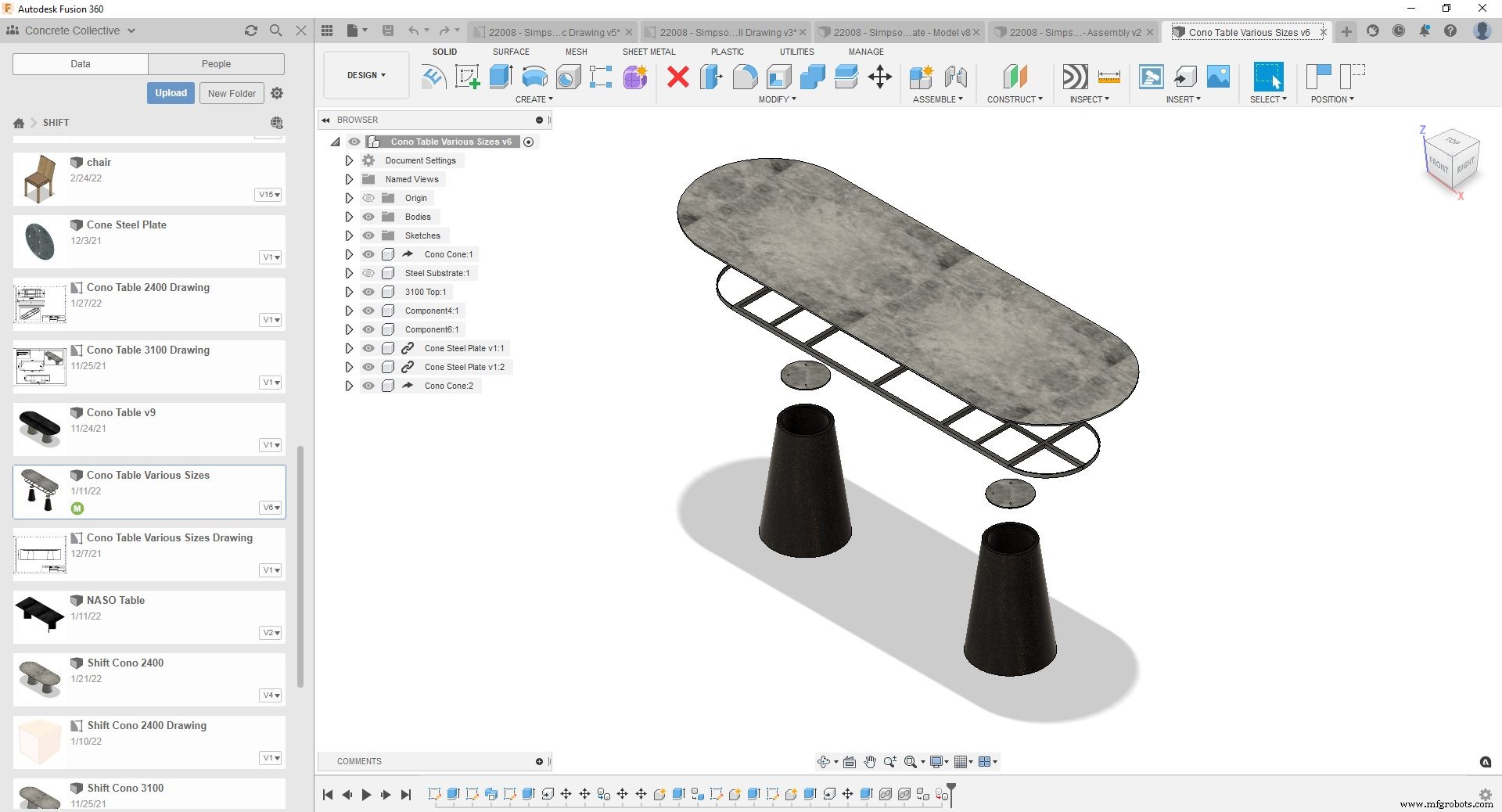This screenshot has height=812, width=1502.
Task: Open the Measure tool under Inspect
Action: [x=1109, y=77]
